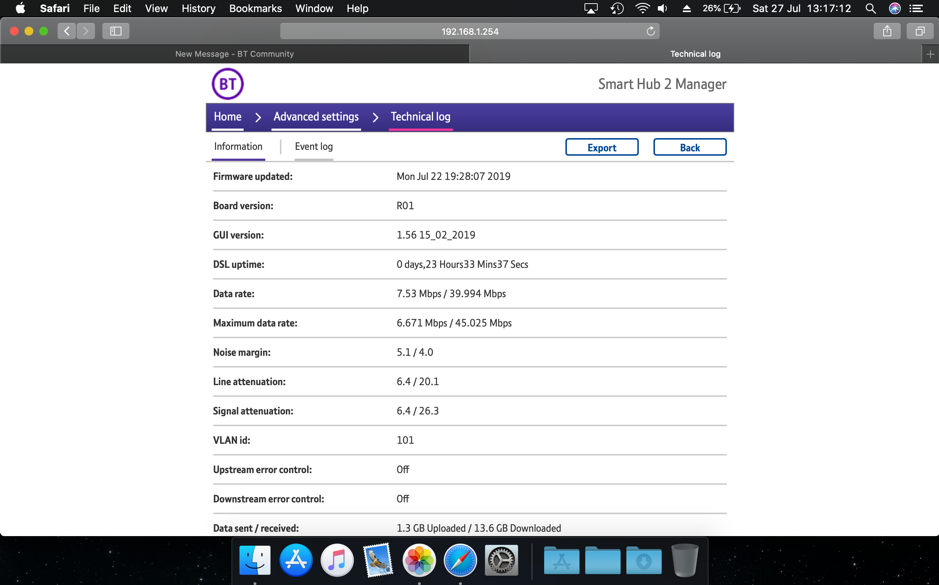This screenshot has height=585, width=939.
Task: Open the Share sheet icon
Action: tap(886, 31)
